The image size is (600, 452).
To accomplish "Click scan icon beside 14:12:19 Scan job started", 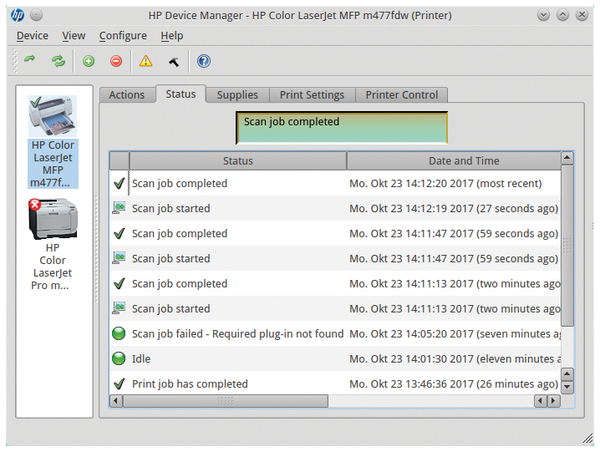I will tap(119, 208).
